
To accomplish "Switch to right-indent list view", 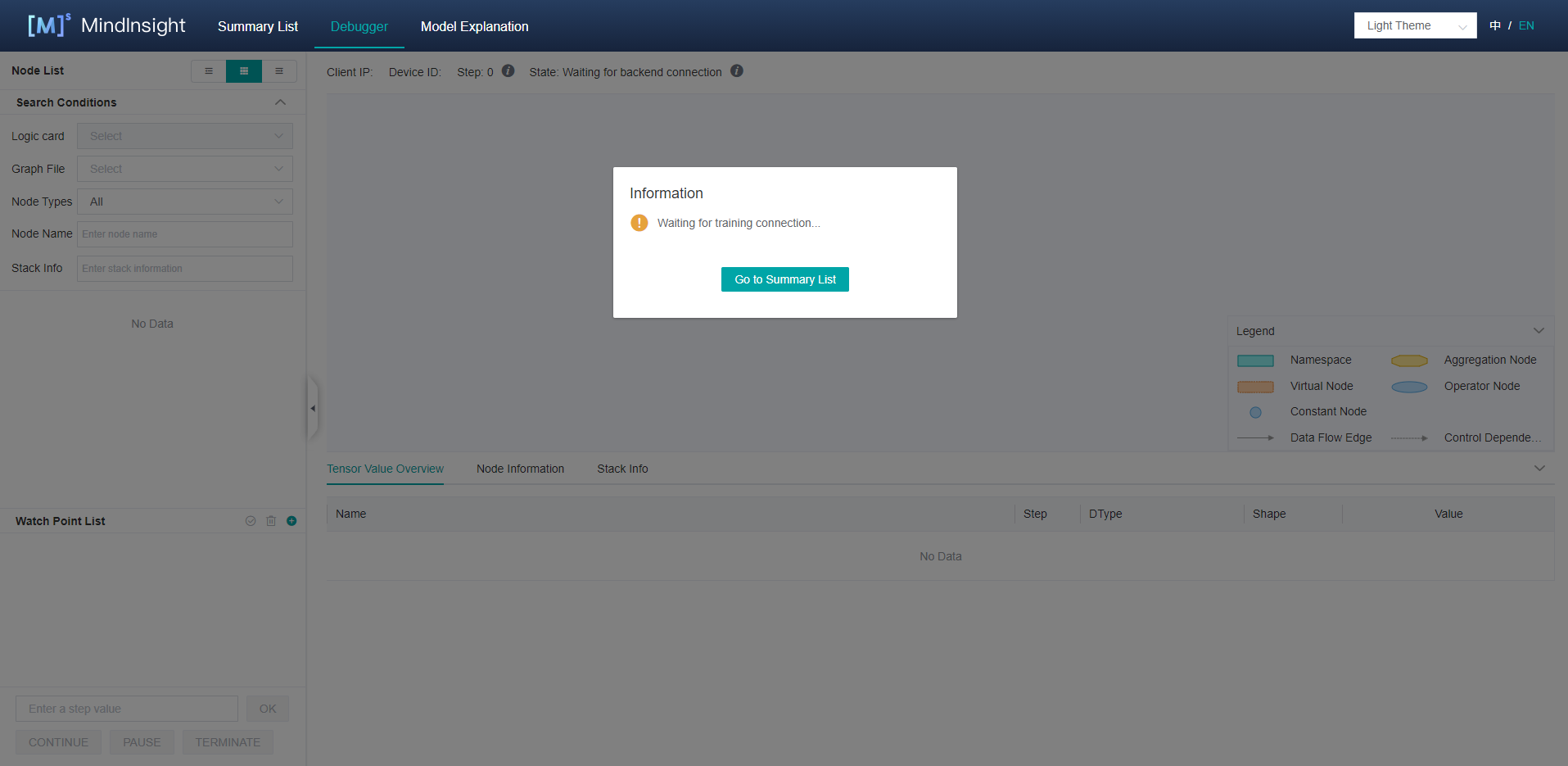I will click(279, 71).
